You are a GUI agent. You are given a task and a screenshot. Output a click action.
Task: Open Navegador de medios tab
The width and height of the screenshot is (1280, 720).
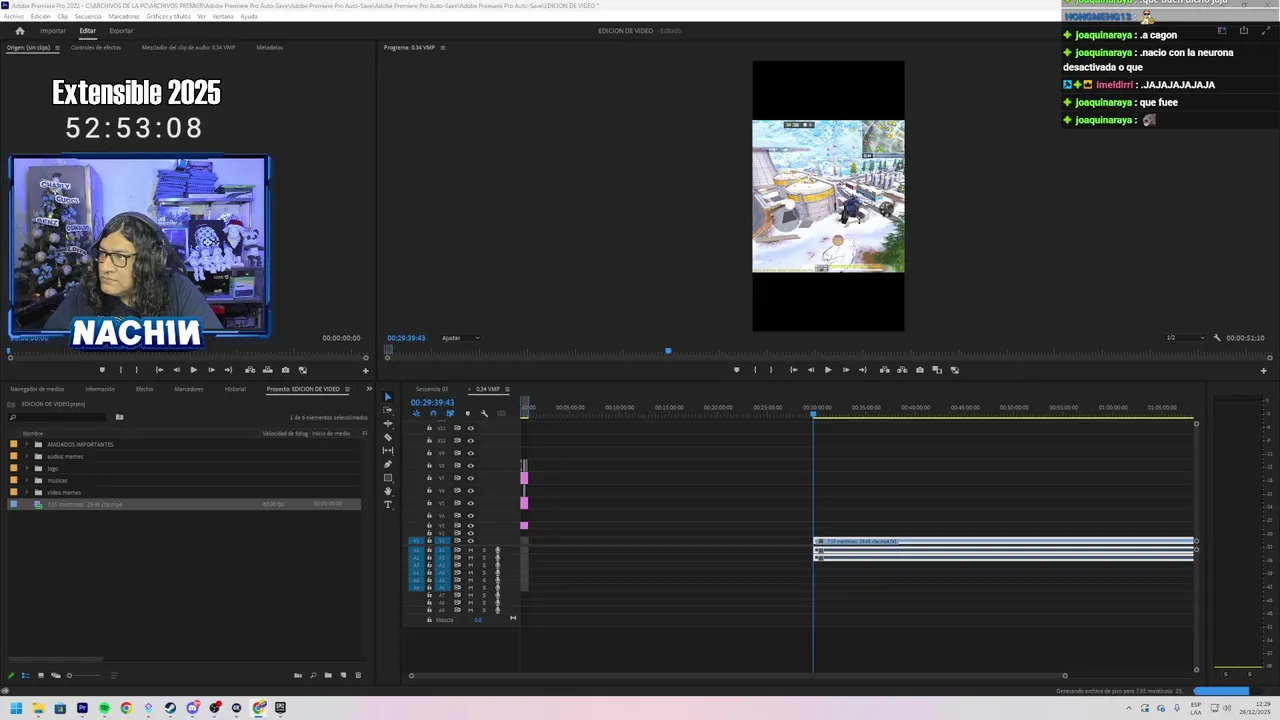tap(37, 389)
